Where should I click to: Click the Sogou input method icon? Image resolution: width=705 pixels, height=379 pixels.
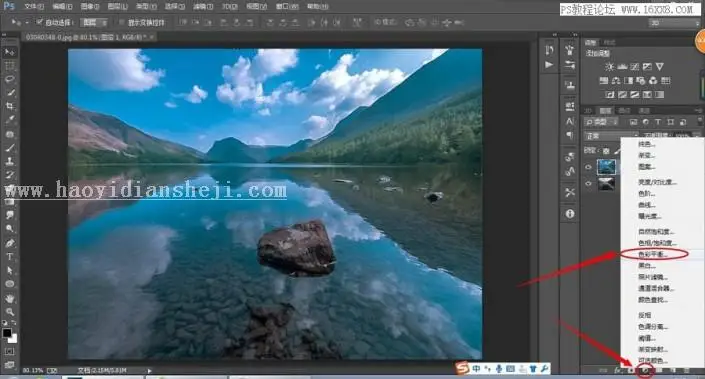(462, 368)
